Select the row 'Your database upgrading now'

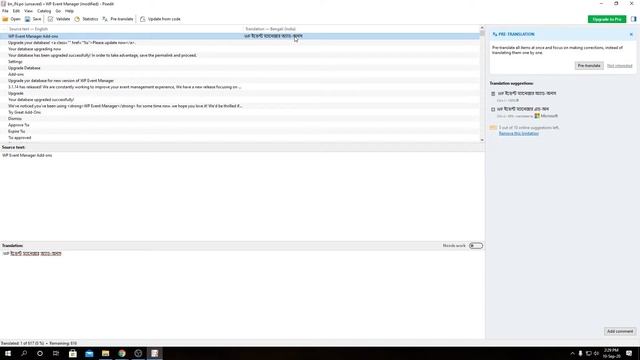240,49
